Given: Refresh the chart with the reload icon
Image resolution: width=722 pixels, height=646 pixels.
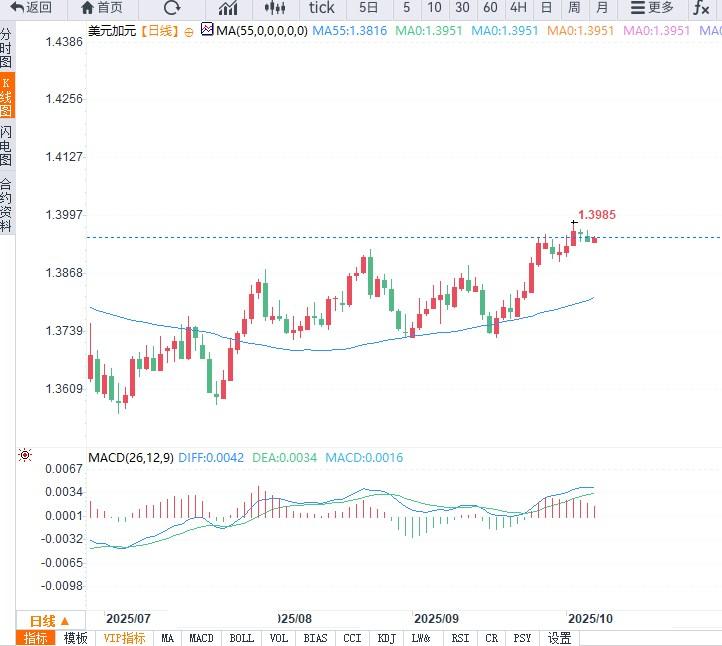Looking at the screenshot, I should point(172,8).
